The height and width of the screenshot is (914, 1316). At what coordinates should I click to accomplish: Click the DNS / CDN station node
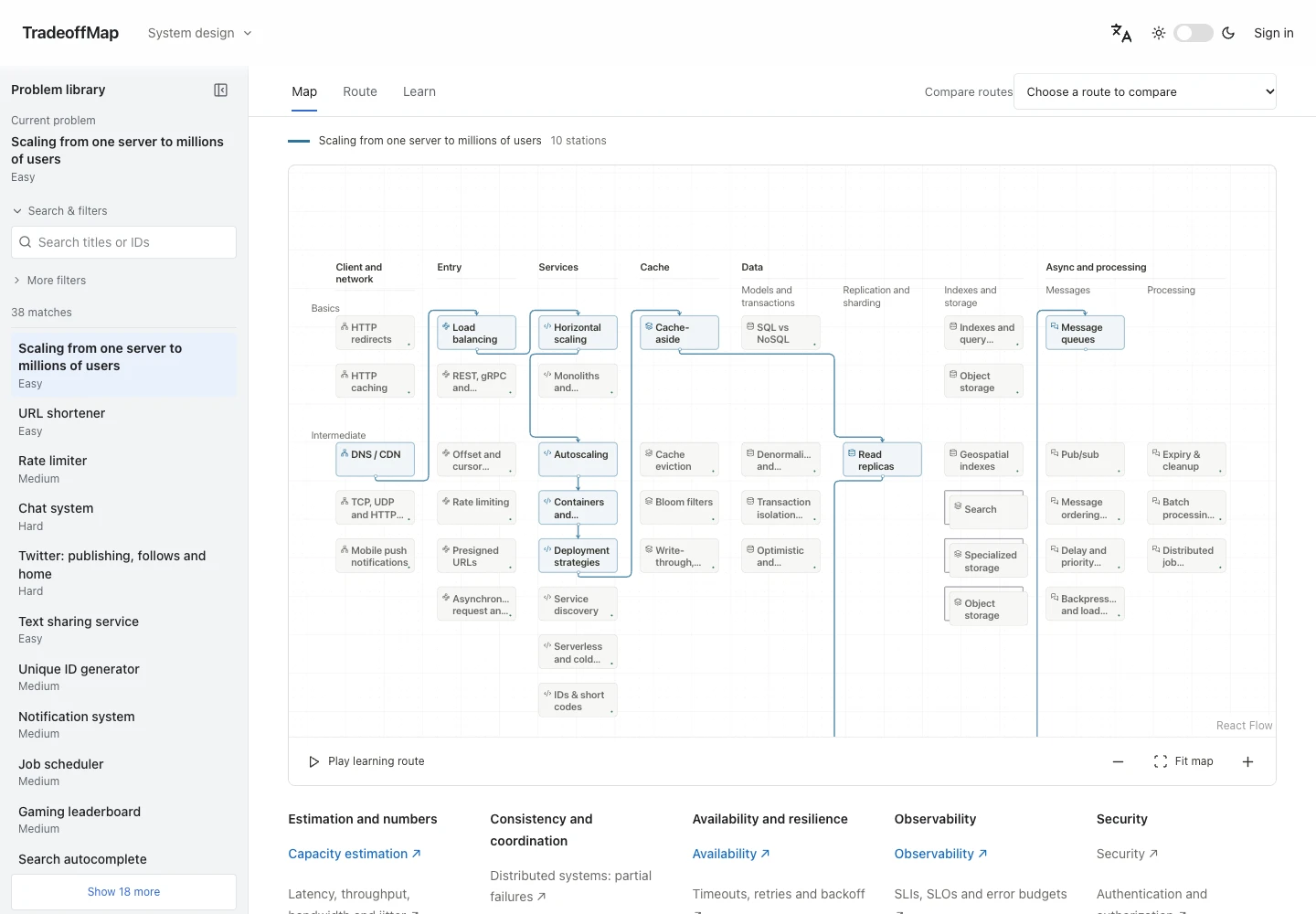pos(375,460)
